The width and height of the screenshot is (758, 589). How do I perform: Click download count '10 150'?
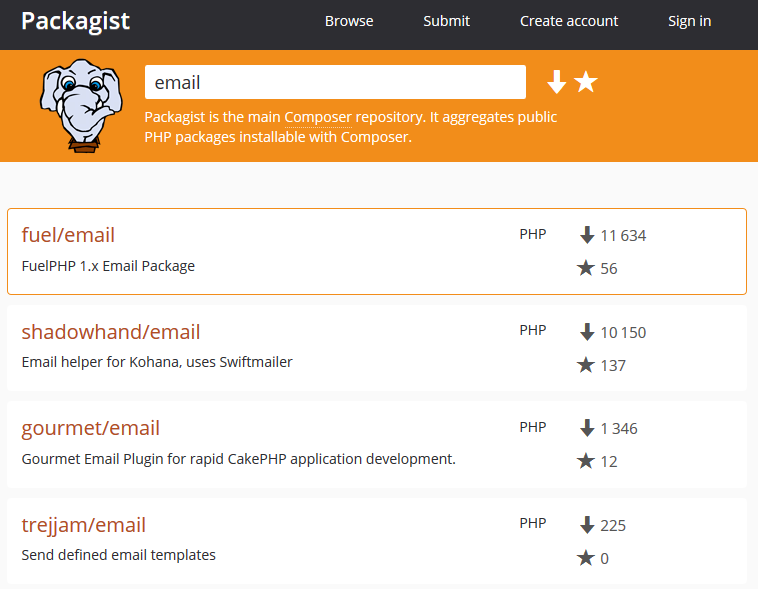(623, 333)
